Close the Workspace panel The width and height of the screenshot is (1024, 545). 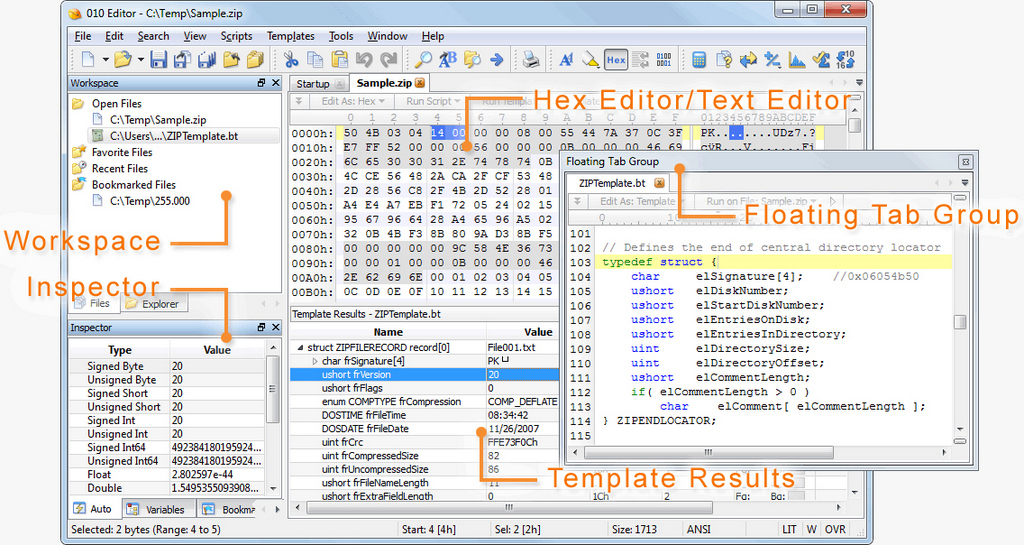(276, 83)
